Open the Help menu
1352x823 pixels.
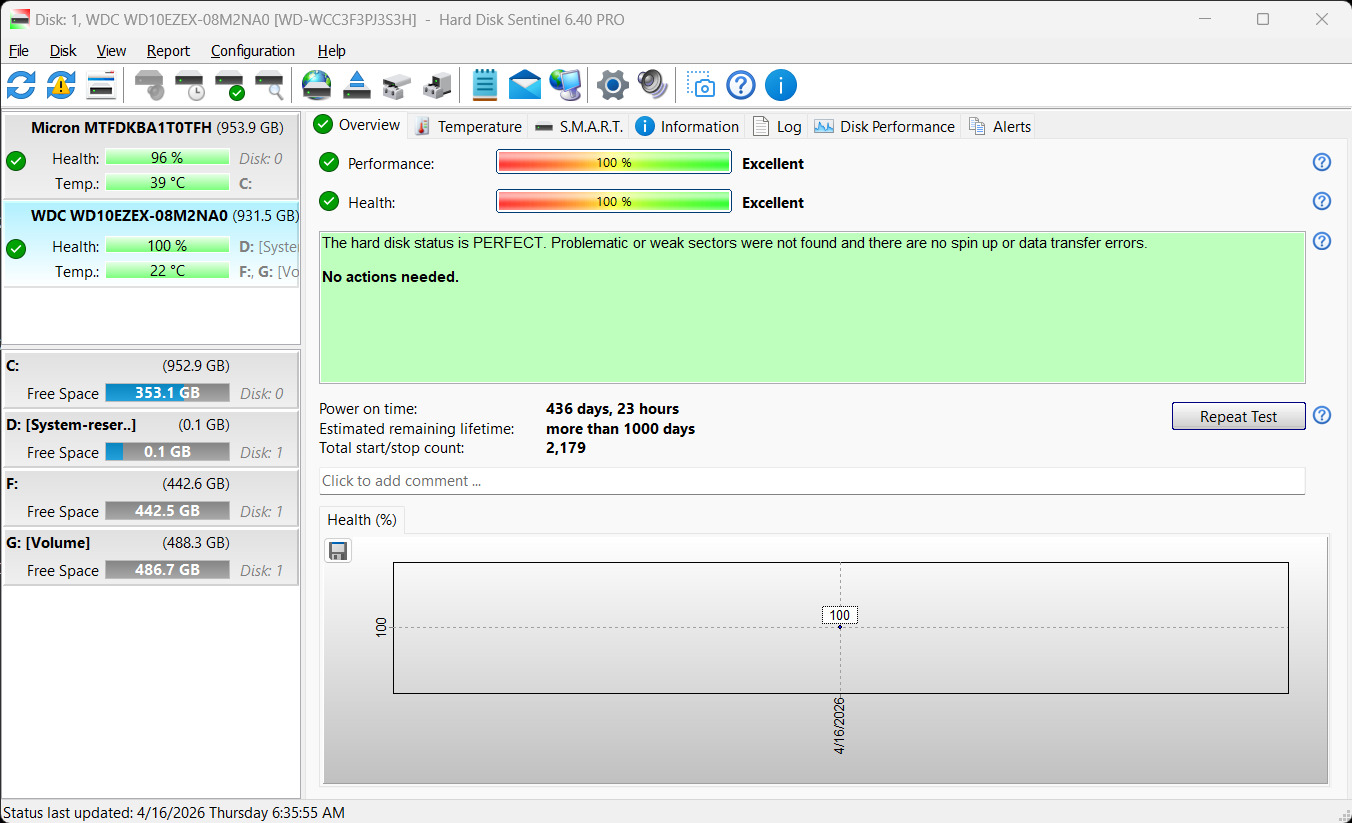pos(332,51)
